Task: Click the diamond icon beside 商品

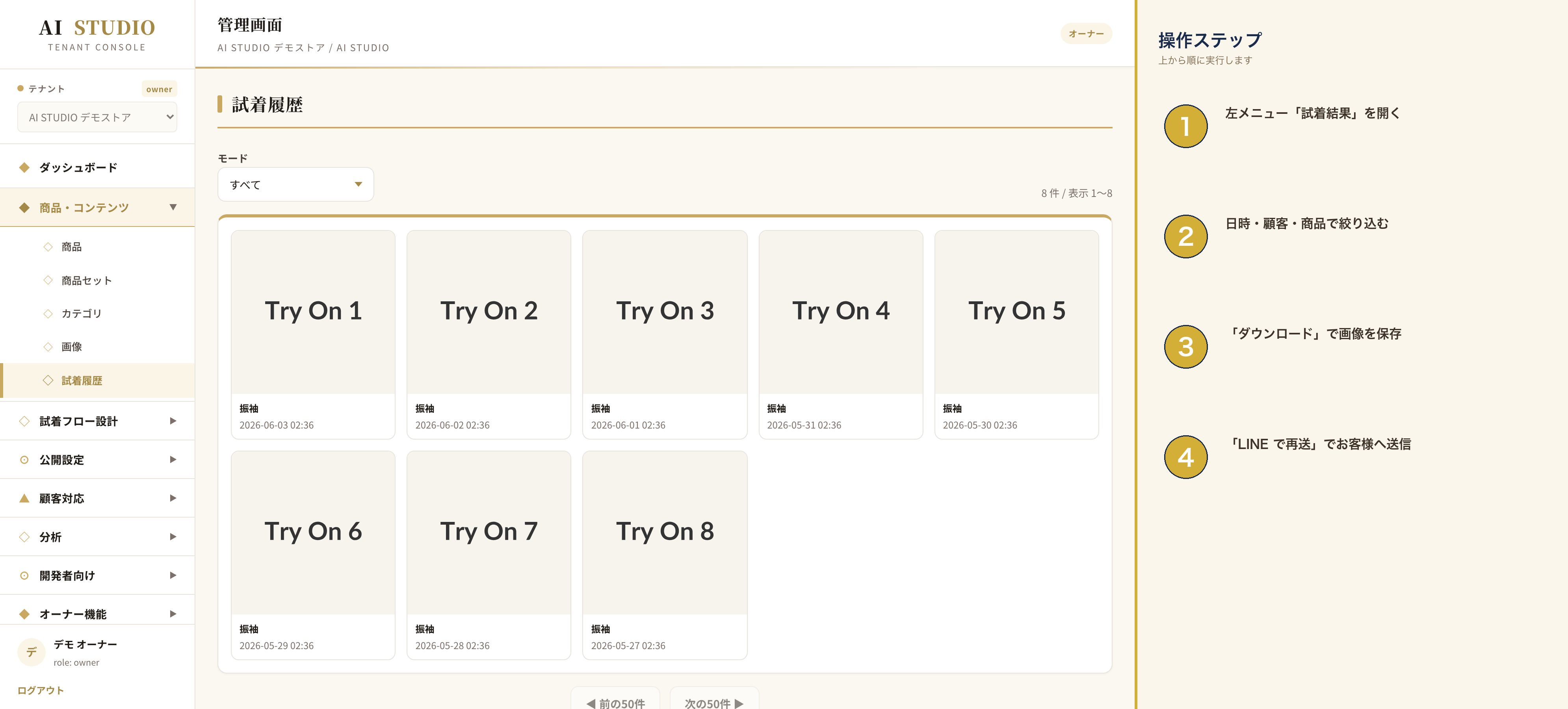Action: 48,247
